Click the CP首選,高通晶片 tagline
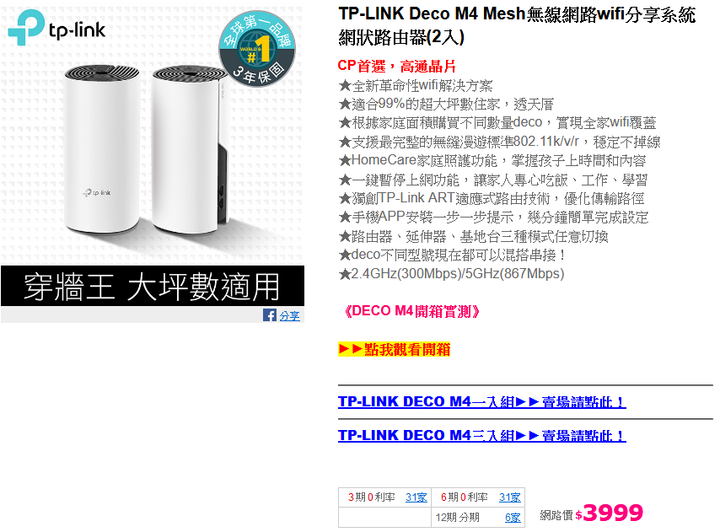Viewport: 720px width, 532px height. pyautogui.click(x=397, y=66)
